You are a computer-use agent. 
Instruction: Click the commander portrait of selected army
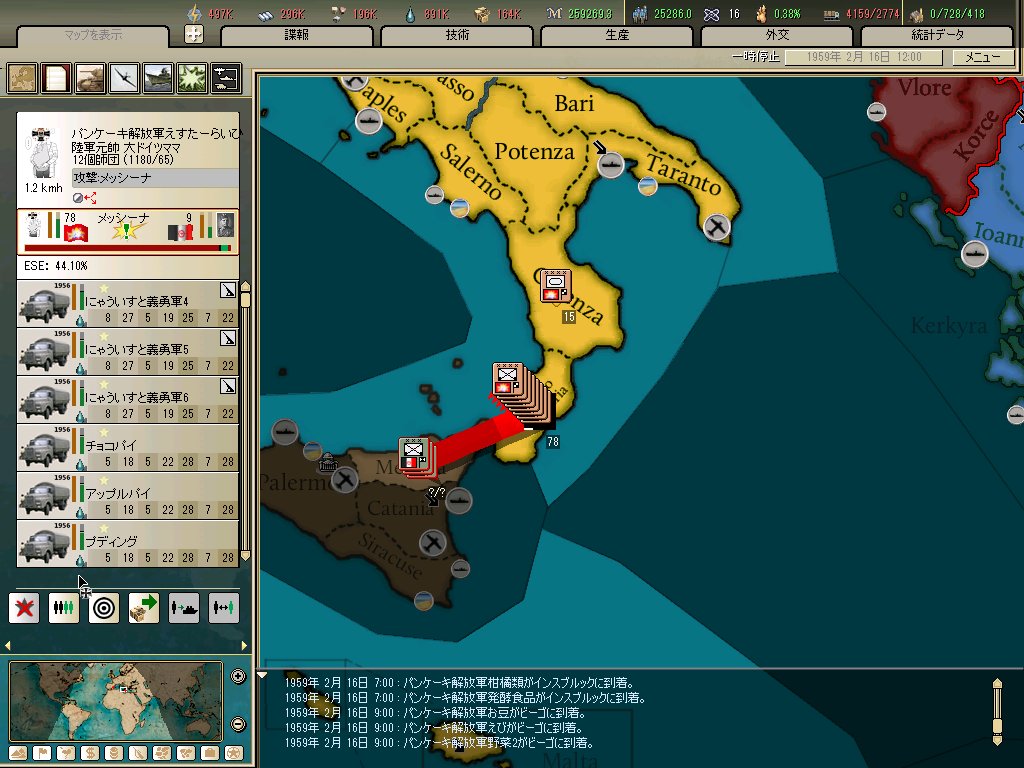(x=42, y=153)
